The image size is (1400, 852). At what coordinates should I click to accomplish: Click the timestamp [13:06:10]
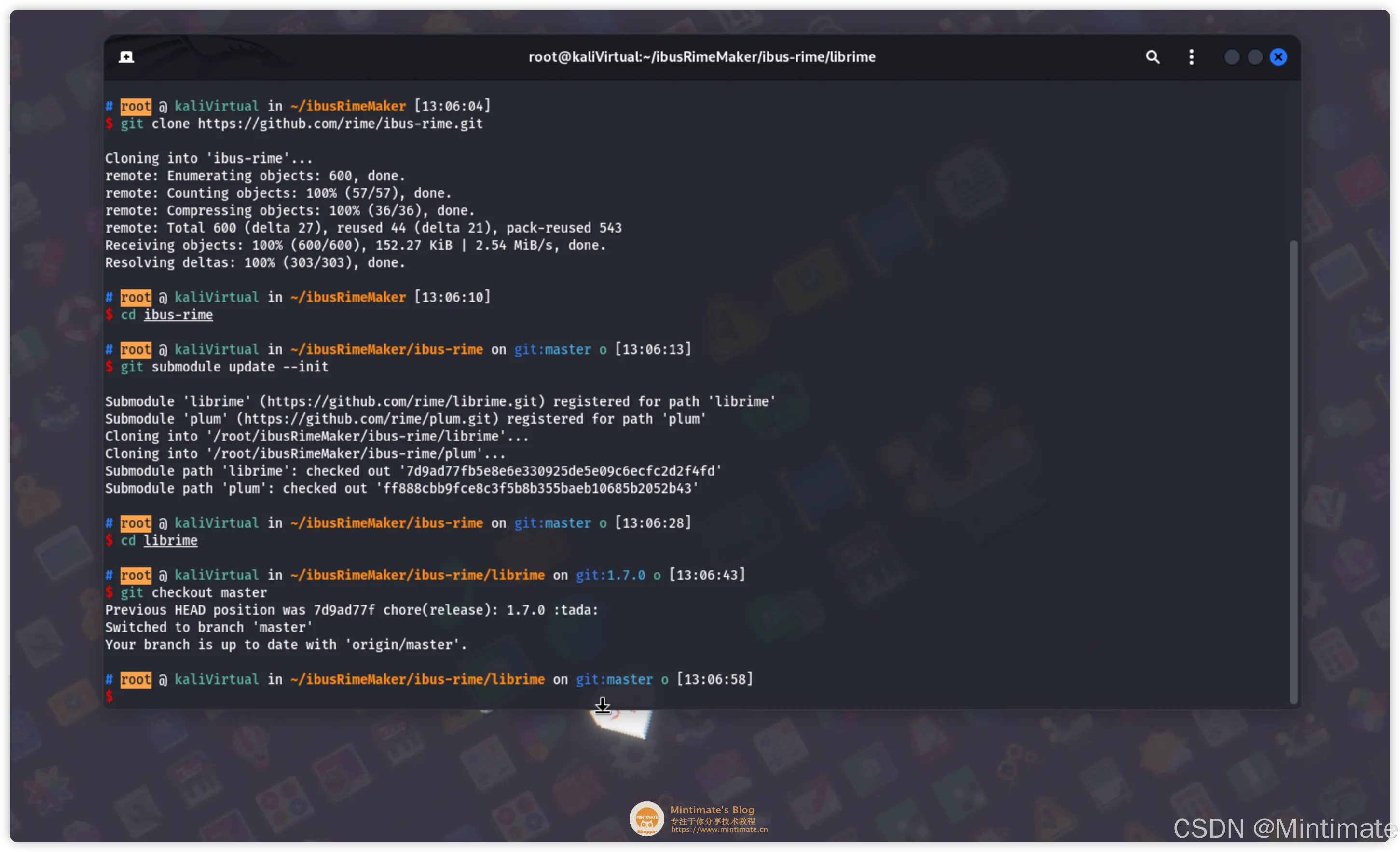click(x=452, y=297)
